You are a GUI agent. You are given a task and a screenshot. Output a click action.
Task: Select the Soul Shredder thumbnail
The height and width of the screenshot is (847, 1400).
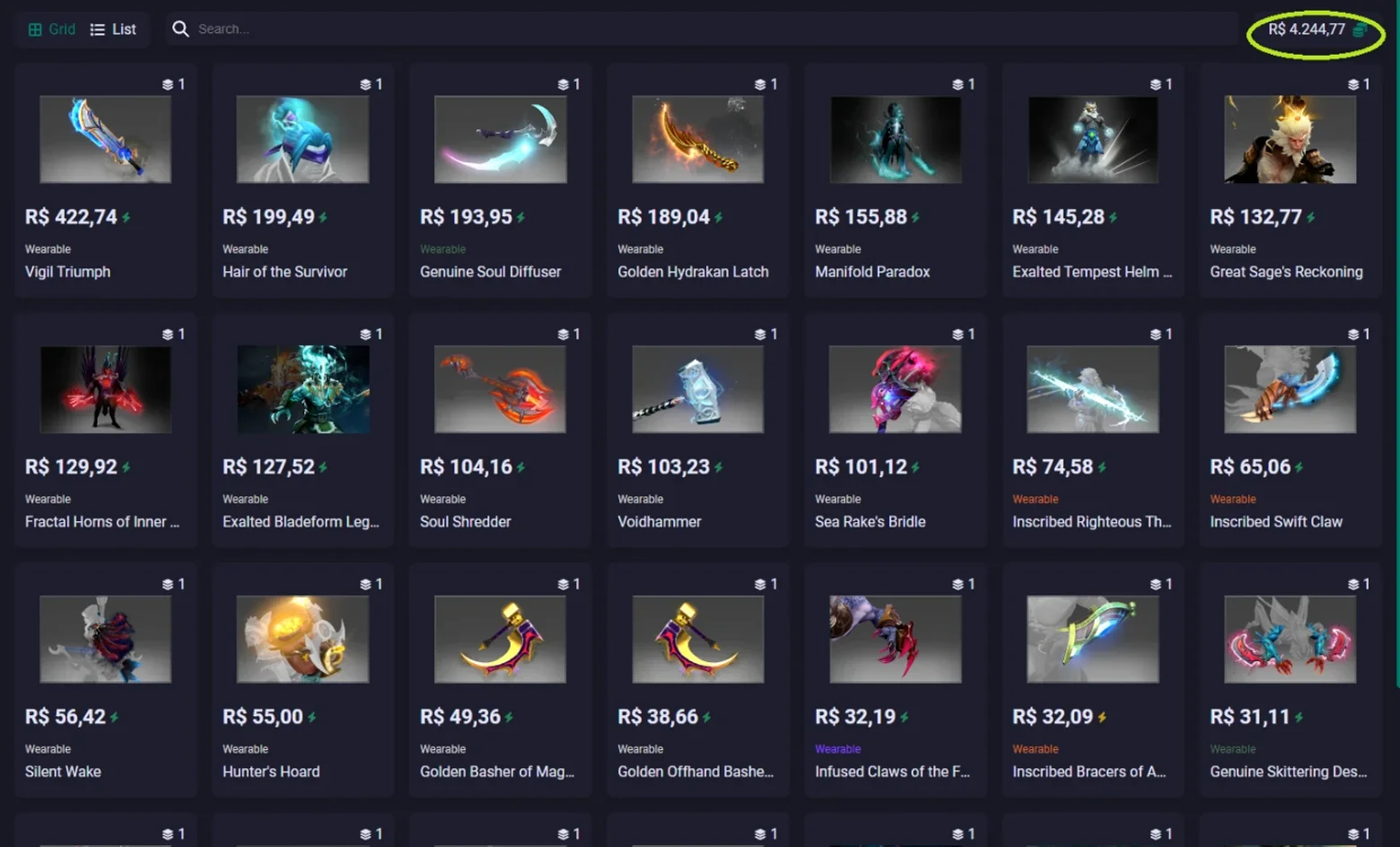(x=501, y=390)
